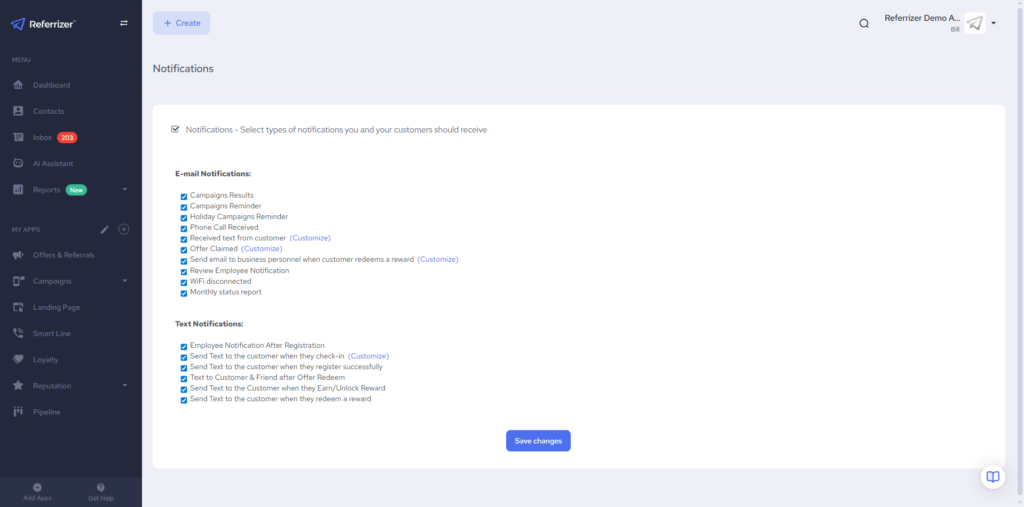Click the paper plane account avatar
1024x507 pixels.
974,23
